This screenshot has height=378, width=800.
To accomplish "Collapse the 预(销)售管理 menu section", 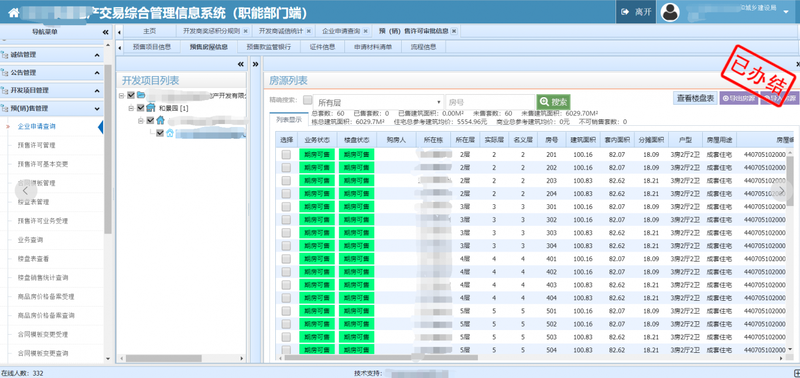I will point(97,109).
